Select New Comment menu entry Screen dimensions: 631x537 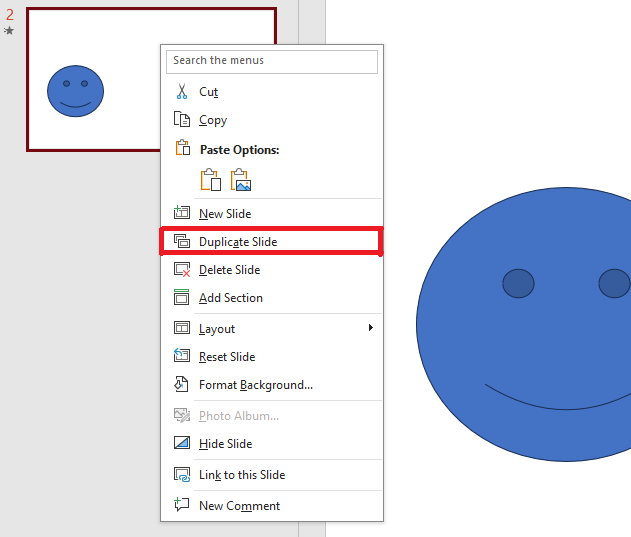[x=239, y=506]
